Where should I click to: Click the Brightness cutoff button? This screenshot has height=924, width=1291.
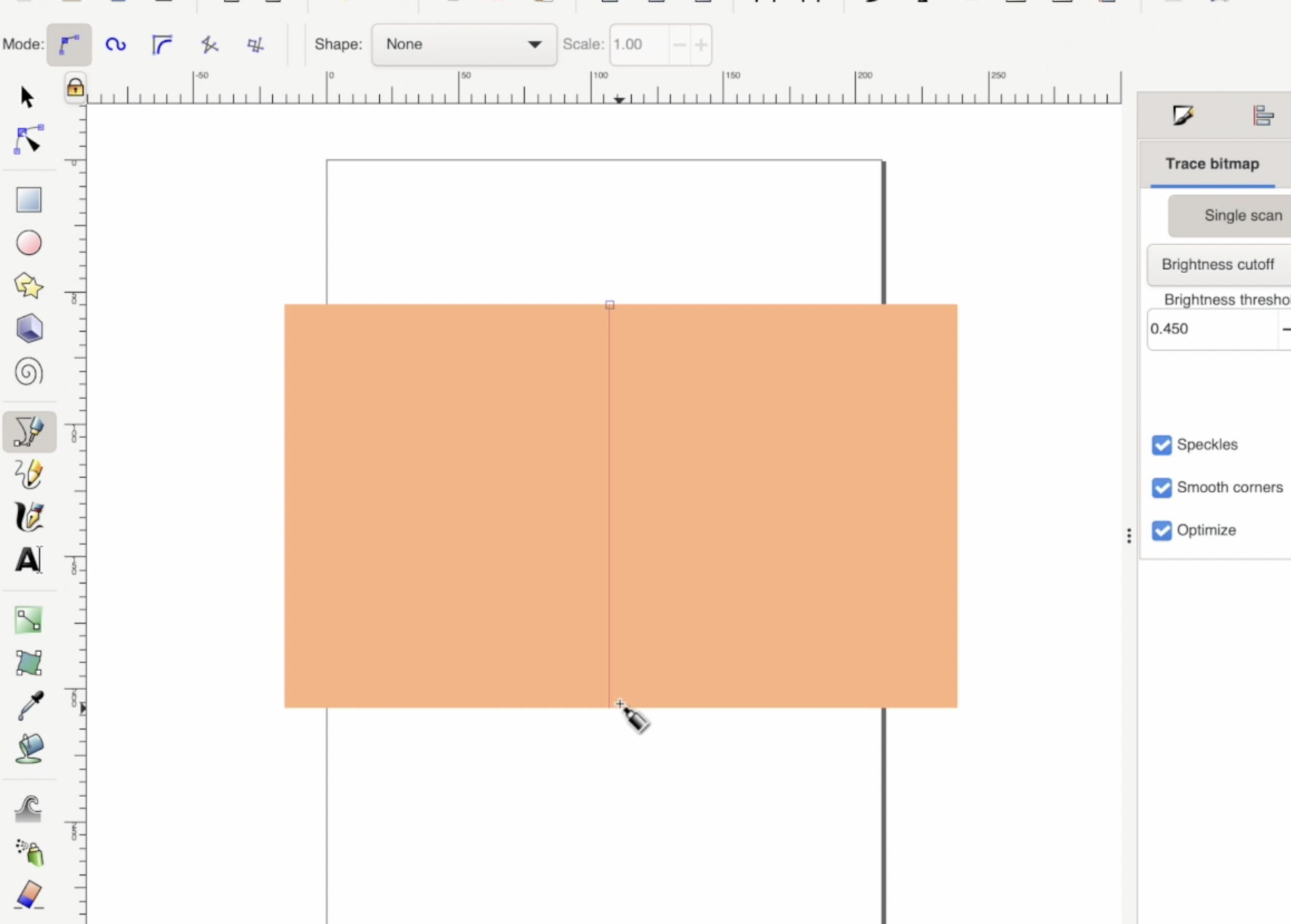1217,264
